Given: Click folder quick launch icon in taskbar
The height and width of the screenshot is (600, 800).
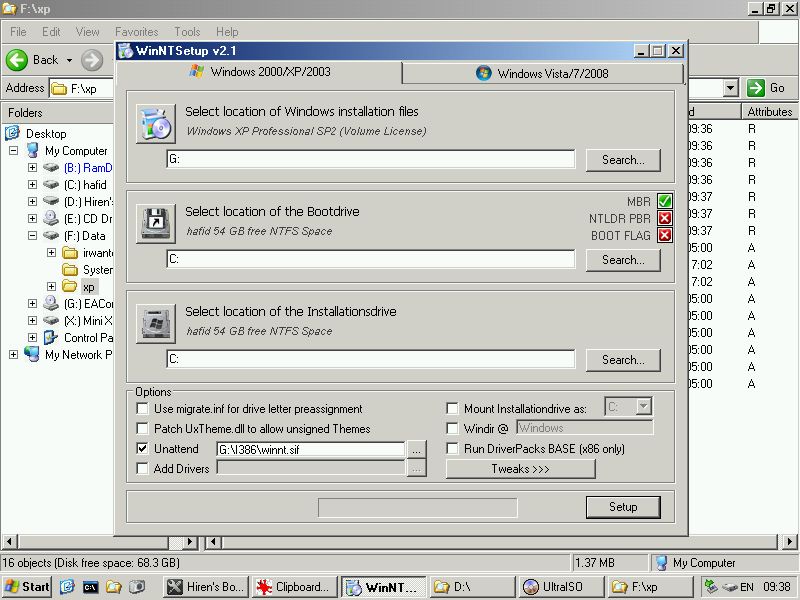Looking at the screenshot, I should pos(113,587).
